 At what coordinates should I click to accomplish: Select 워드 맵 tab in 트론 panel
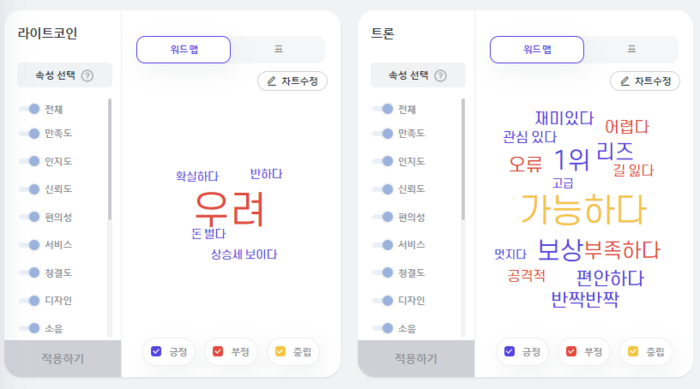pyautogui.click(x=537, y=50)
